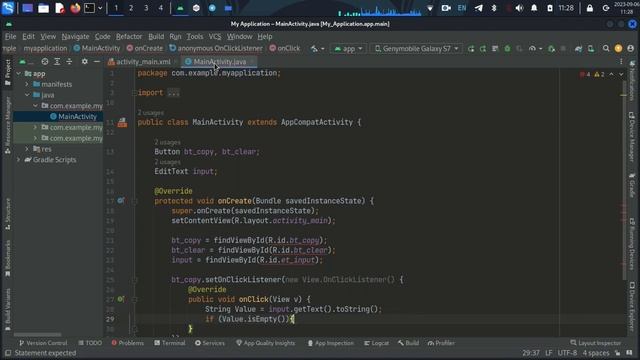This screenshot has width=640, height=360.
Task: Open the VCS menu
Action: [215, 36]
